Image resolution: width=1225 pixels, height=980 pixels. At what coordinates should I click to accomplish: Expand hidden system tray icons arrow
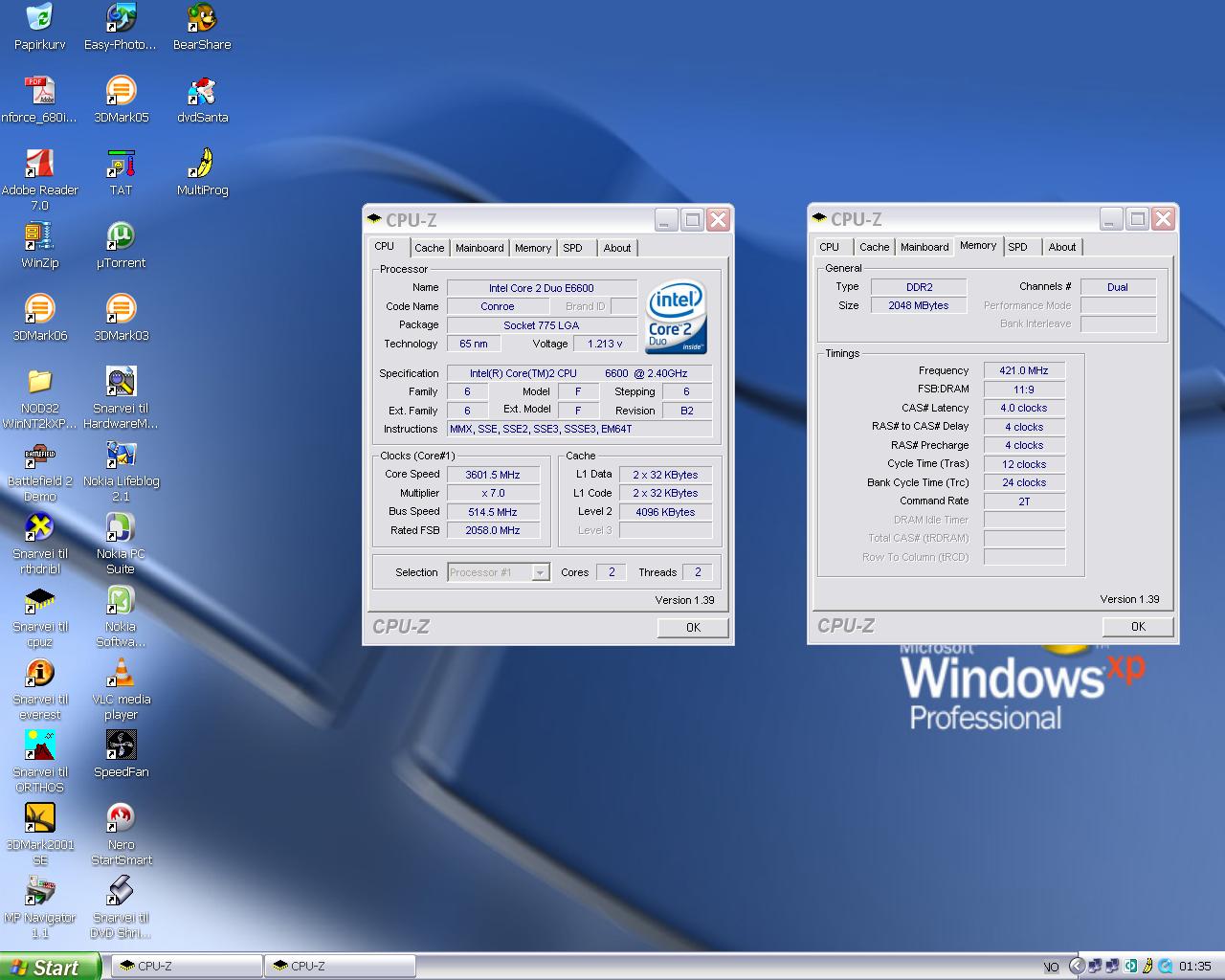(x=1077, y=967)
